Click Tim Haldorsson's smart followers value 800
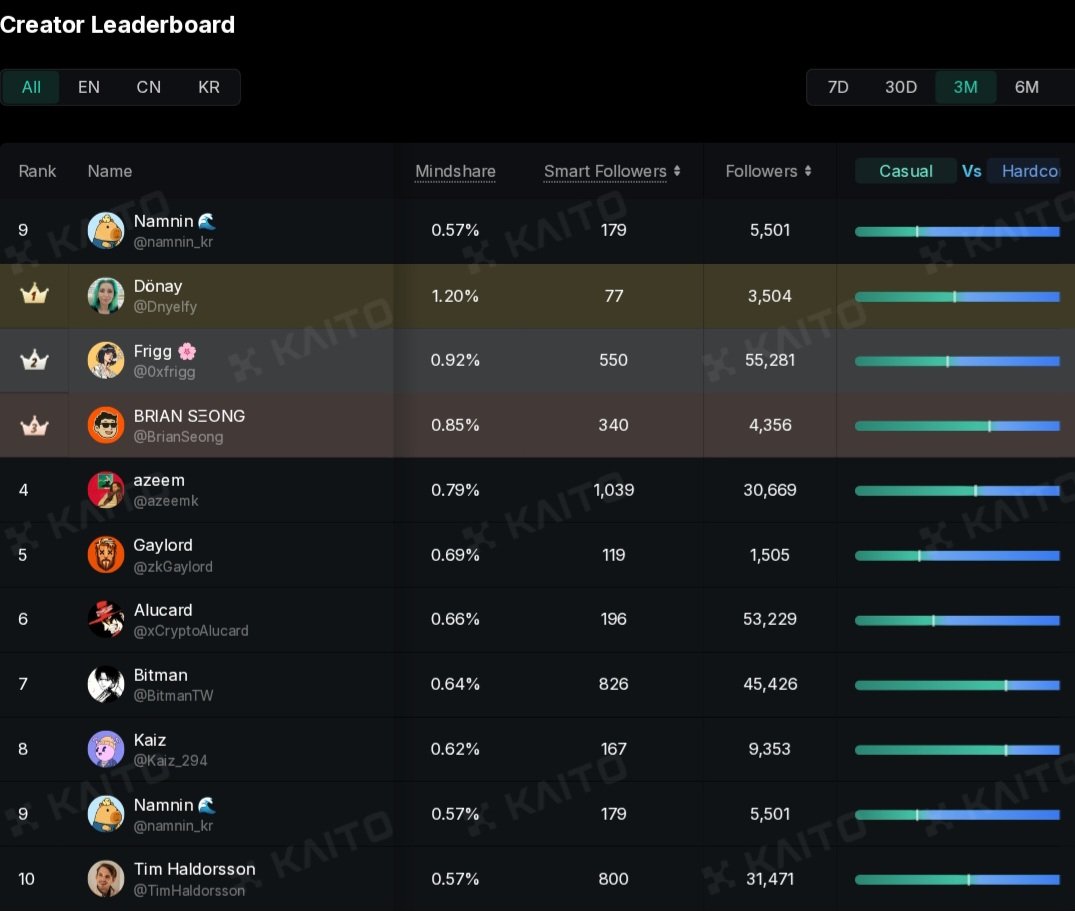Image resolution: width=1075 pixels, height=911 pixels. tap(614, 879)
